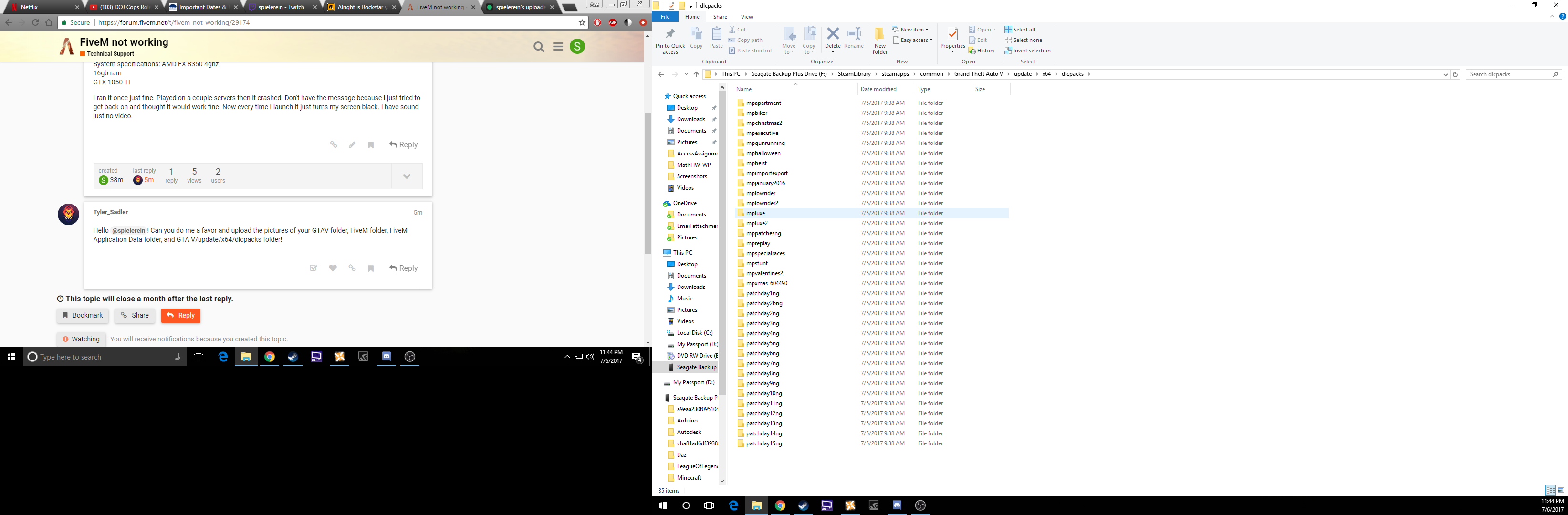Click the Tyler_Sadler username link
Screen dimensions: 1568x515
[110, 212]
